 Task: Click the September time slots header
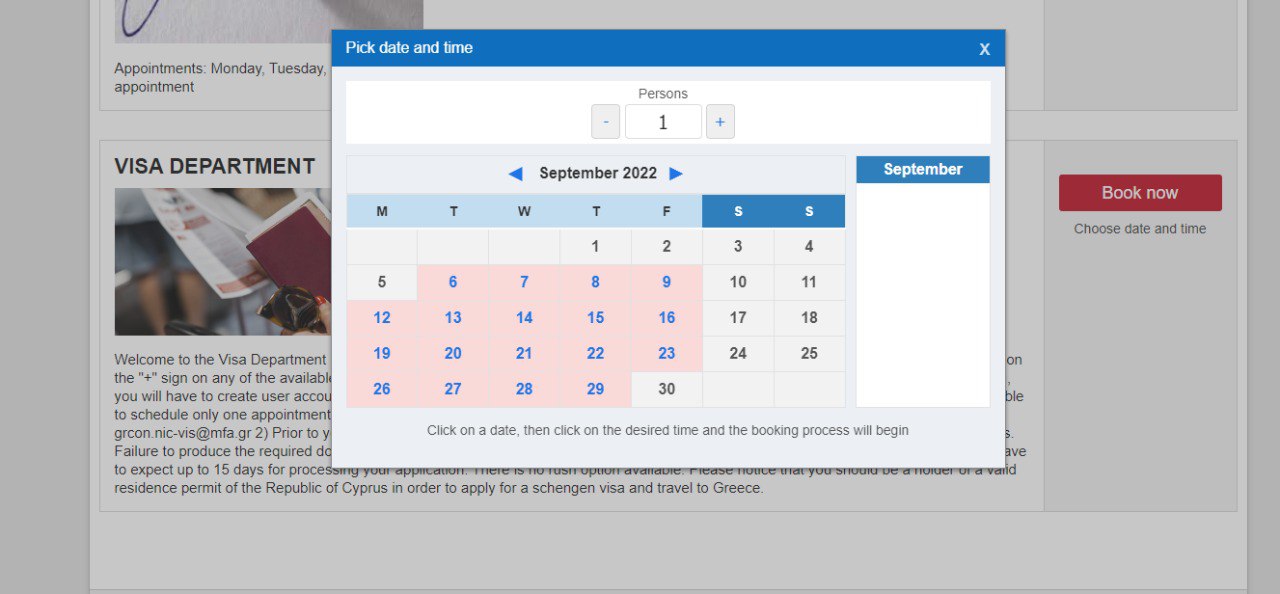tap(922, 169)
